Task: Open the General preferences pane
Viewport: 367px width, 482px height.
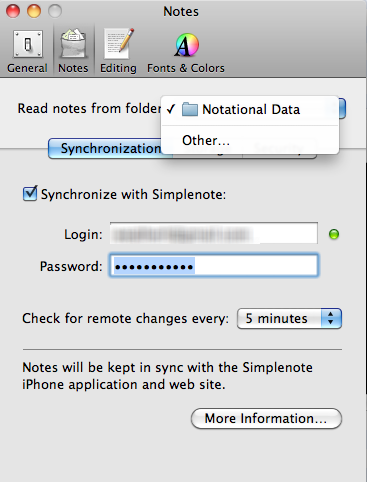Action: coord(28,51)
